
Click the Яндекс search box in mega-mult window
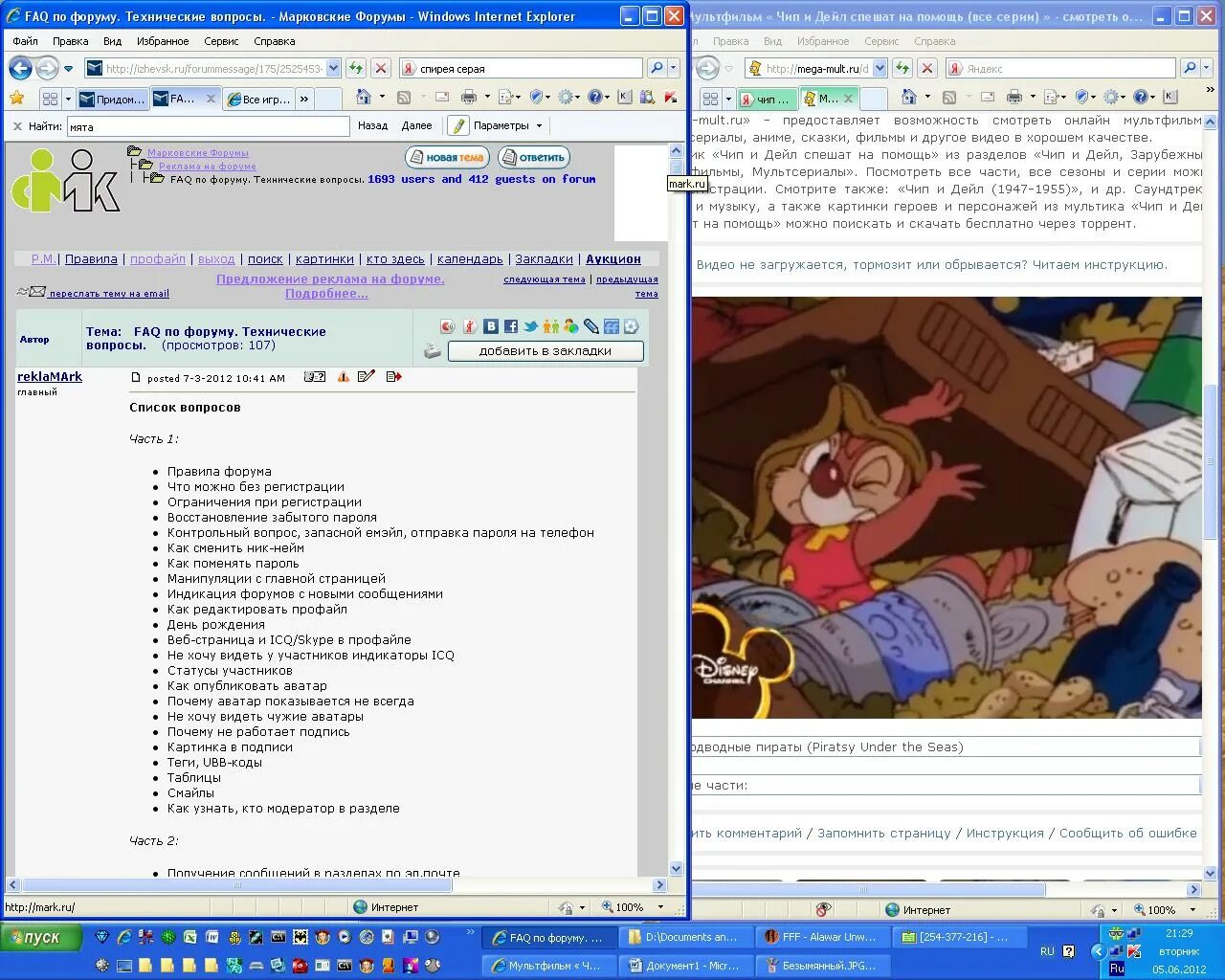point(1059,68)
